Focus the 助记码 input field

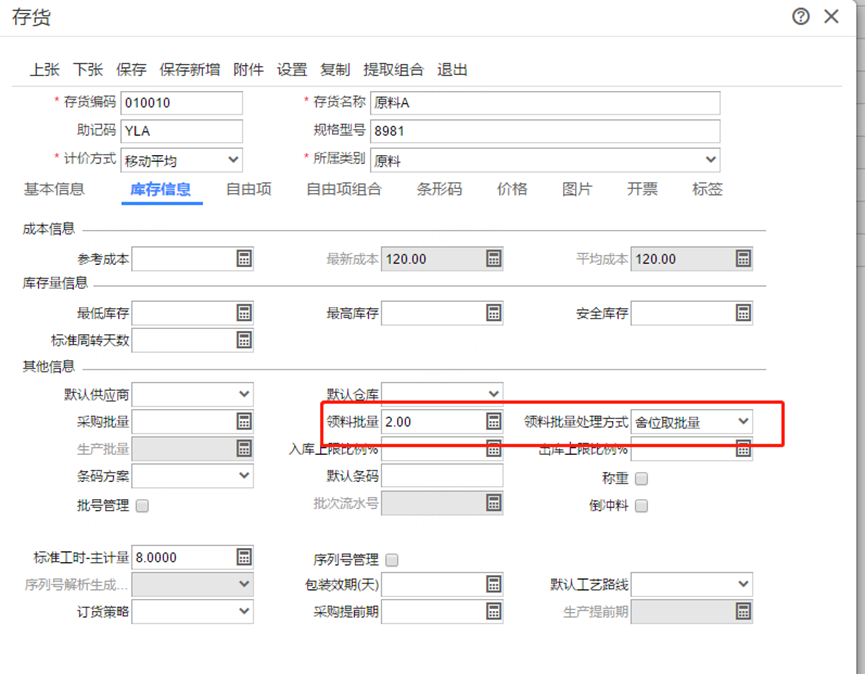(x=181, y=131)
